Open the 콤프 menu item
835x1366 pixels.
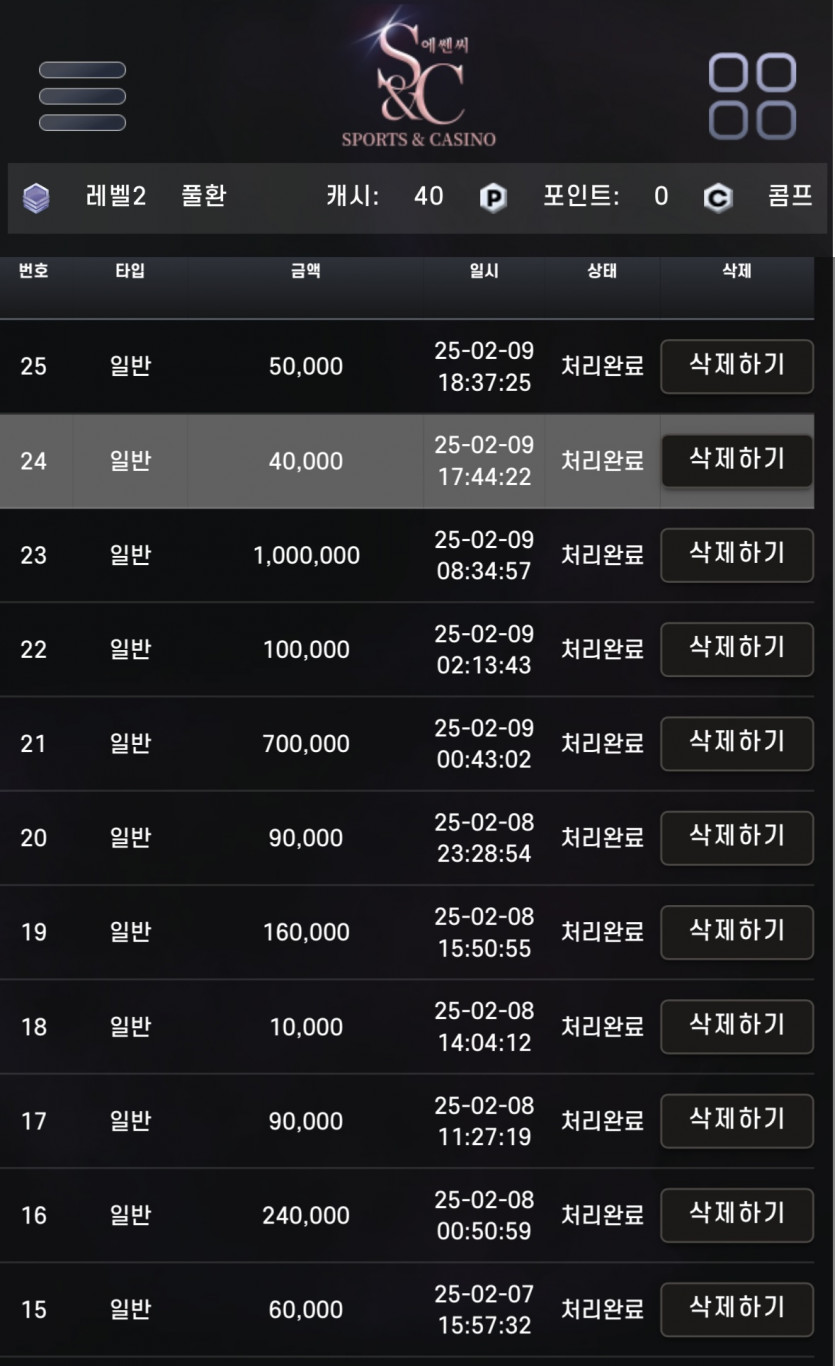coord(790,196)
